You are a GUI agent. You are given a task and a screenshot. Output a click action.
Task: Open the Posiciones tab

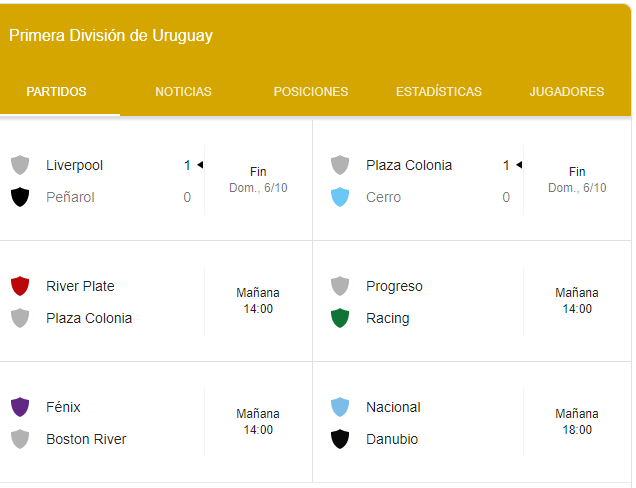point(311,92)
